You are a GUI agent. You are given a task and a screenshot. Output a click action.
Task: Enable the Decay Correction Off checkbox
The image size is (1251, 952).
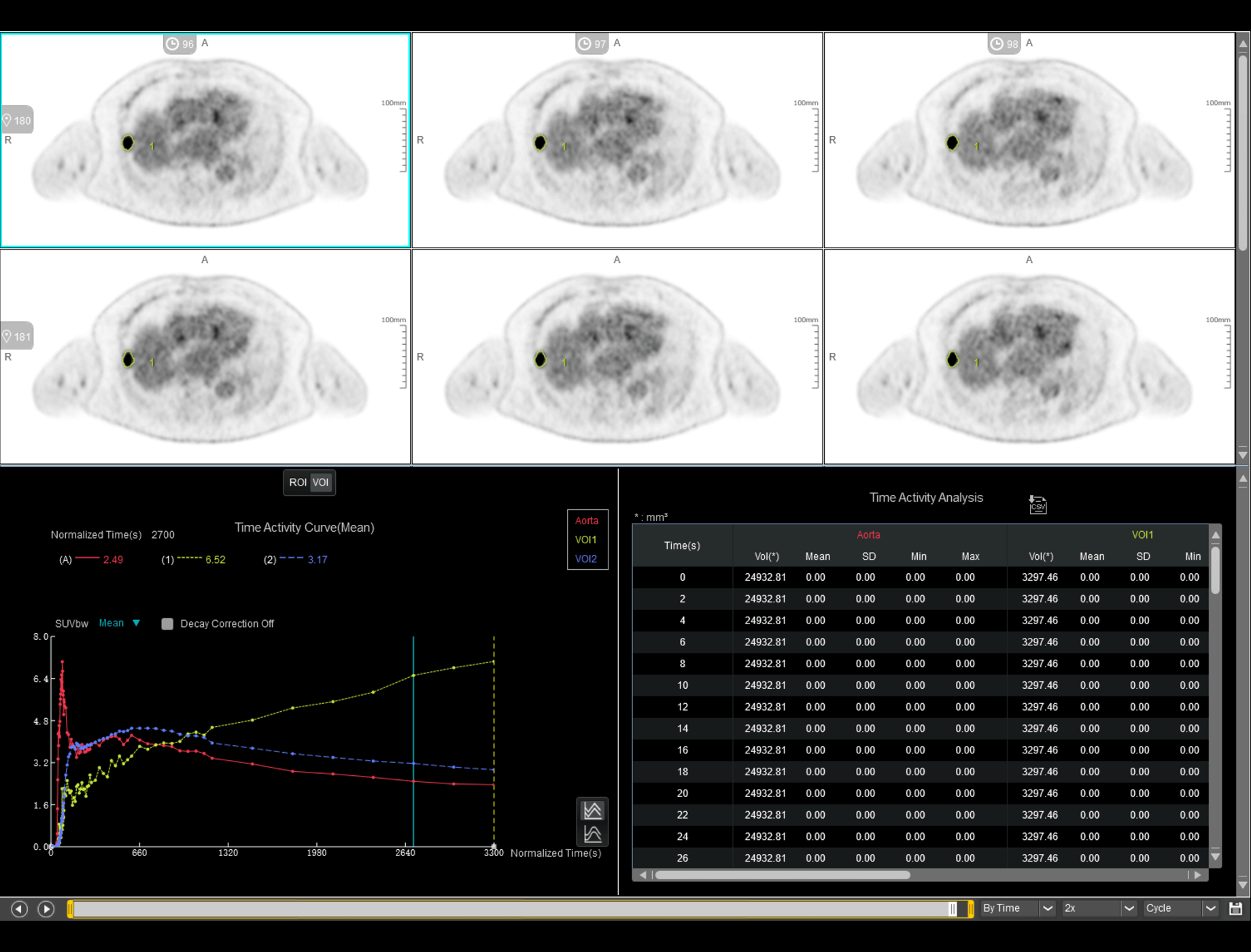pos(167,624)
